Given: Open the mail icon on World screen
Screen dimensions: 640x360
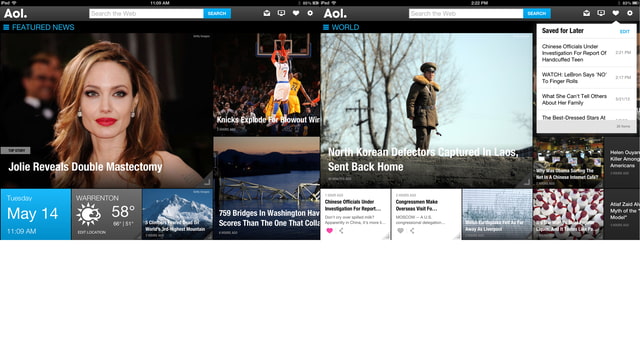Looking at the screenshot, I should pyautogui.click(x=587, y=13).
